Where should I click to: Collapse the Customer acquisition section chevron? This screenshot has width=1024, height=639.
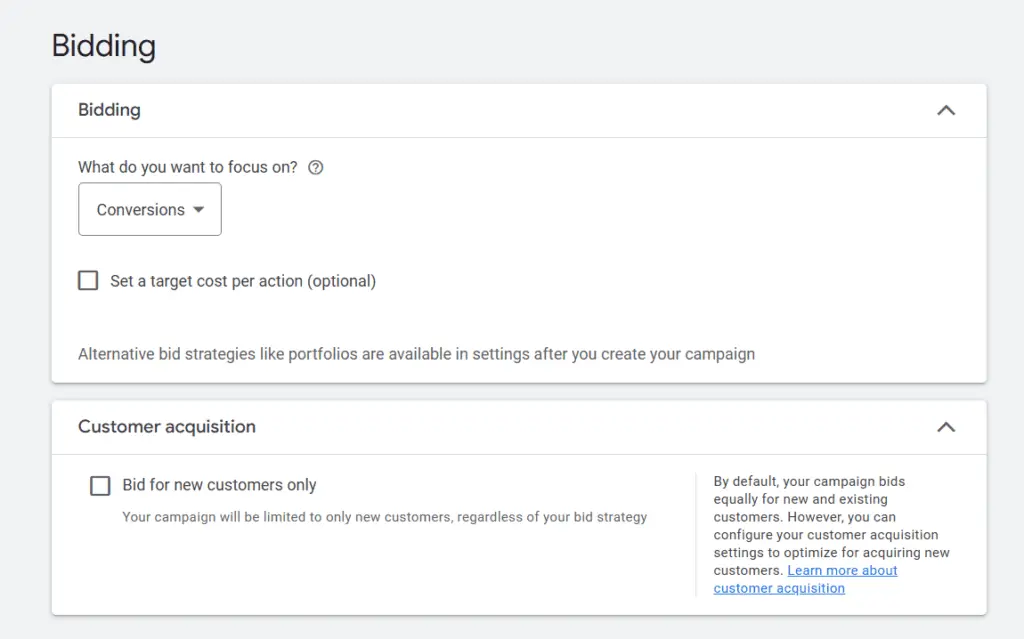coord(945,428)
